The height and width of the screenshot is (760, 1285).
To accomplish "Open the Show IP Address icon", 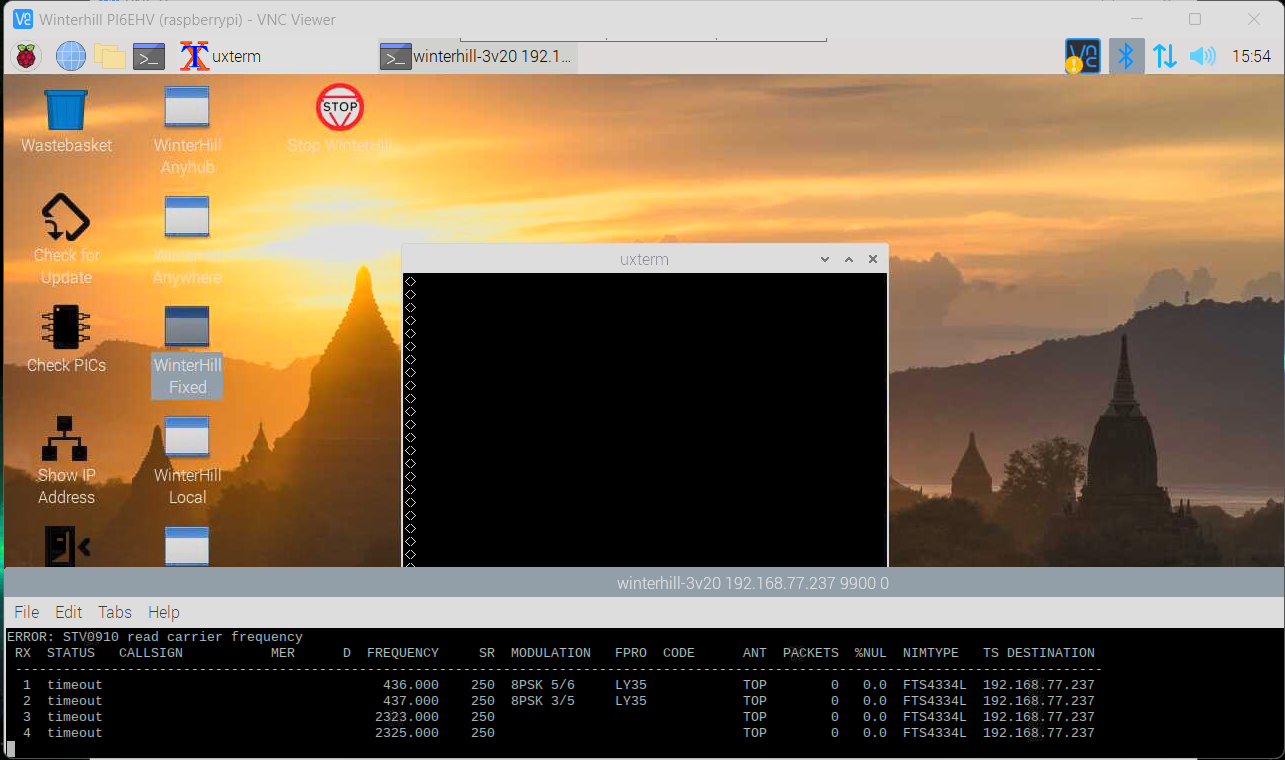I will 66,439.
